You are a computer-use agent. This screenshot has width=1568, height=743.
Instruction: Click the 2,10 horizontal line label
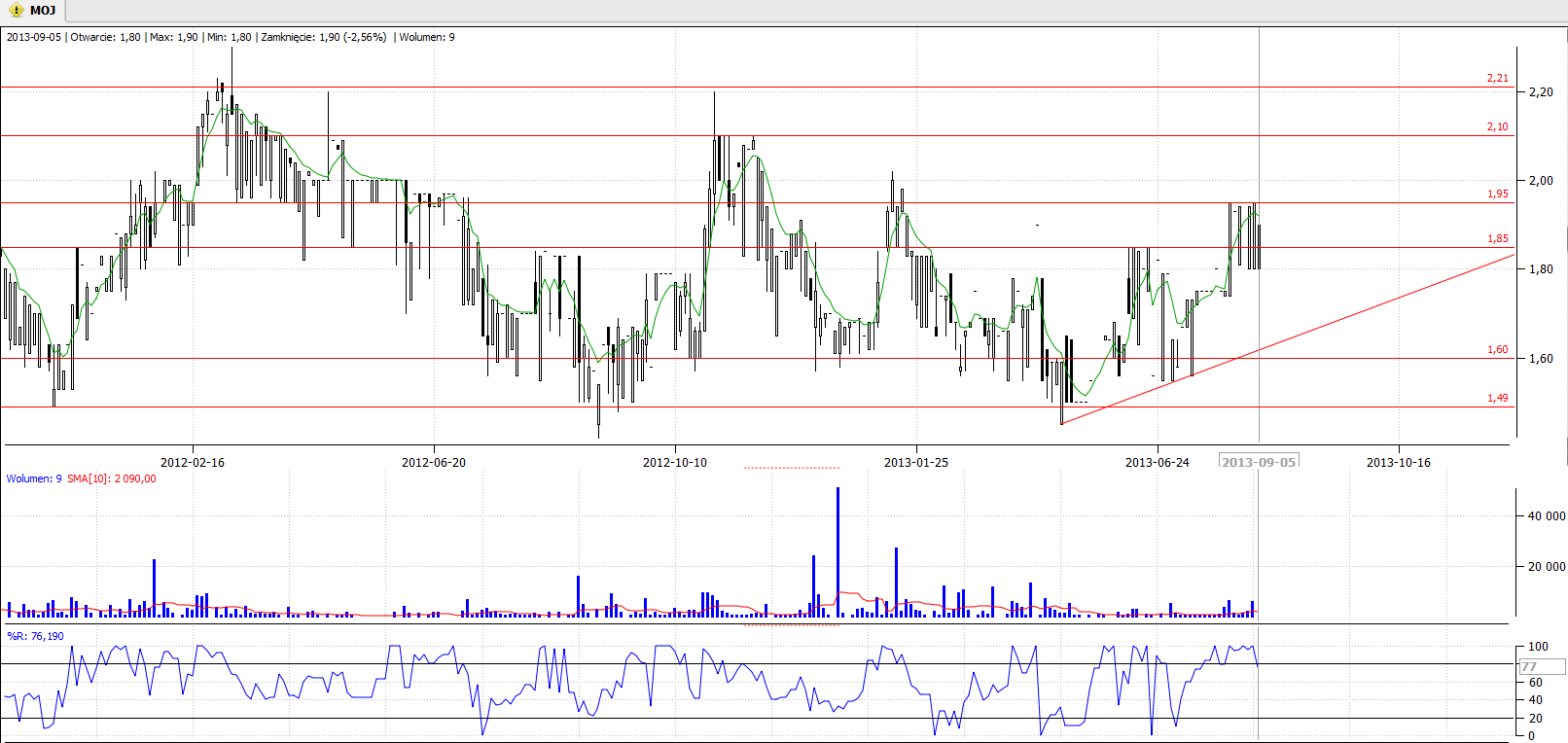click(1498, 126)
